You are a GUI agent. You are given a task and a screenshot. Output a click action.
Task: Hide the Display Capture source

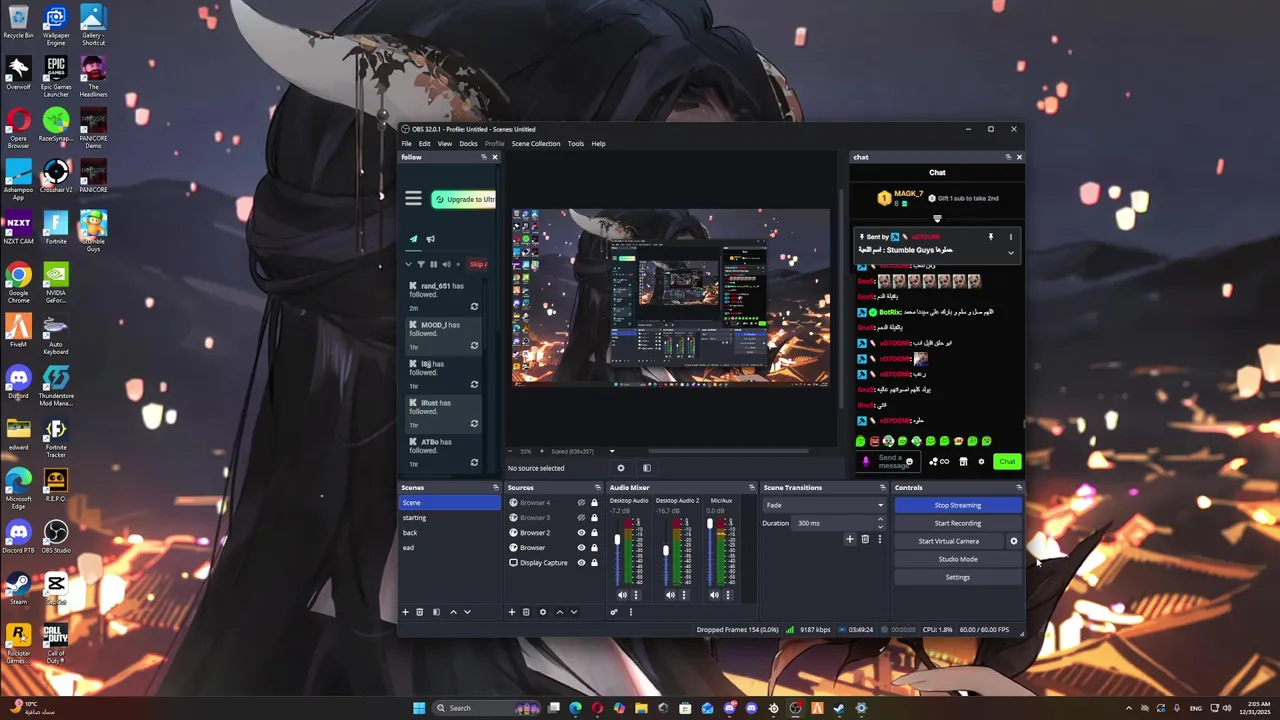click(x=581, y=563)
